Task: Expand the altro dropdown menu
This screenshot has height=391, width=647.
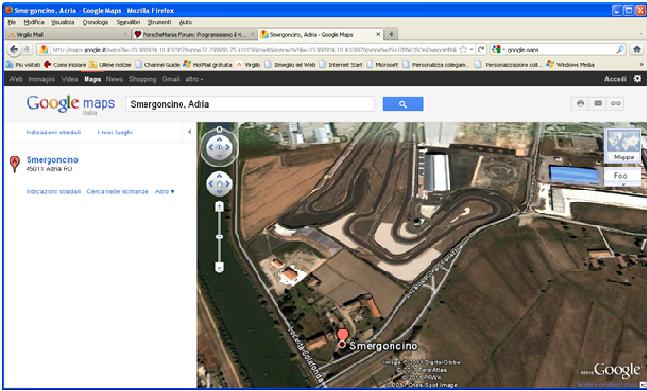Action: pyautogui.click(x=194, y=79)
